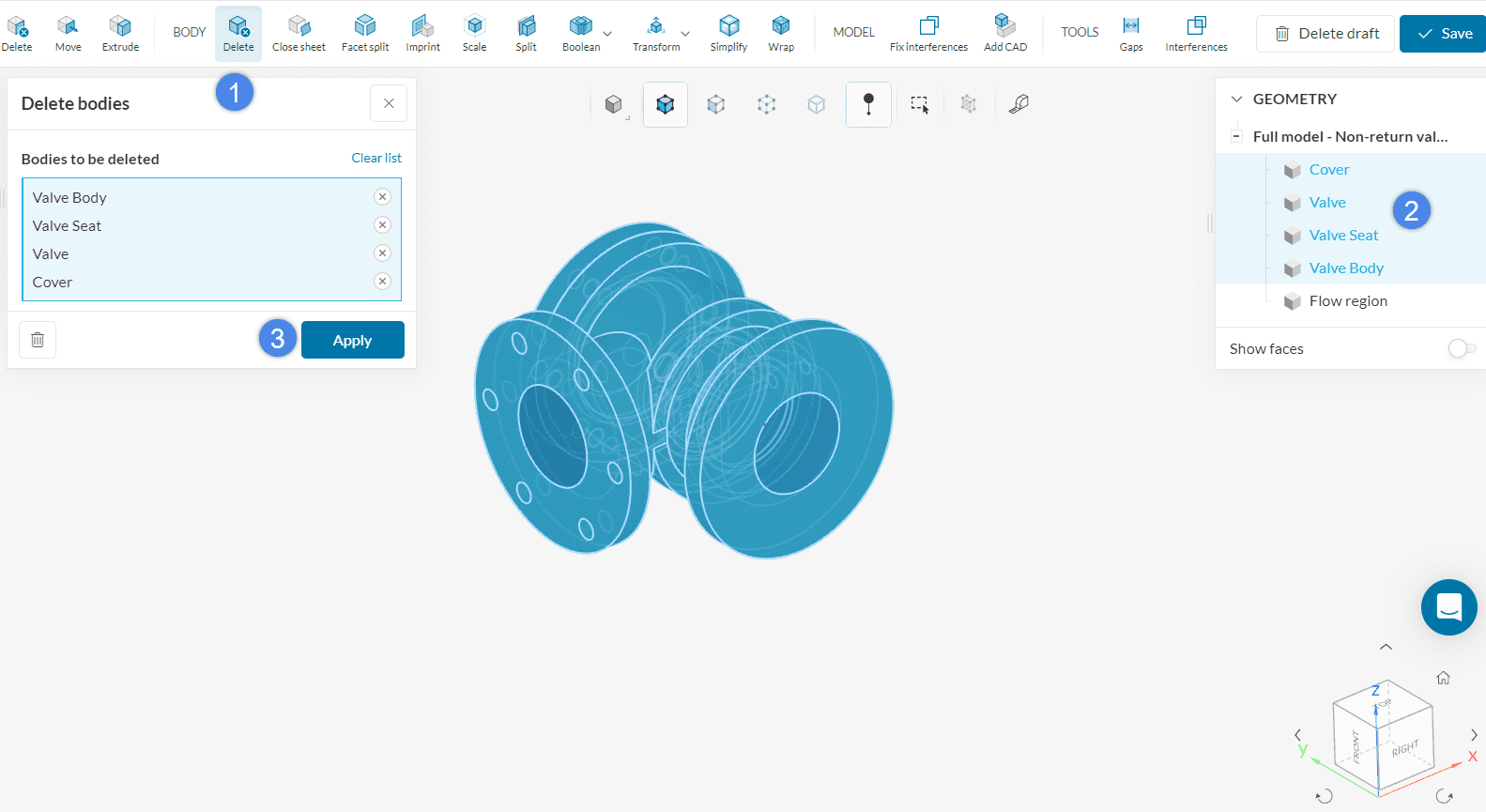Image resolution: width=1486 pixels, height=812 pixels.
Task: Toggle the Show faces switch
Action: point(1461,349)
